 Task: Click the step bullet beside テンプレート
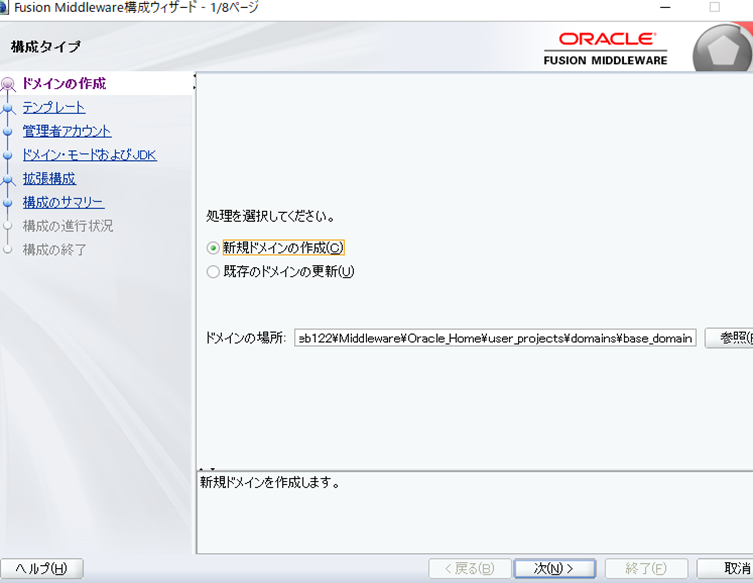tap(8, 108)
